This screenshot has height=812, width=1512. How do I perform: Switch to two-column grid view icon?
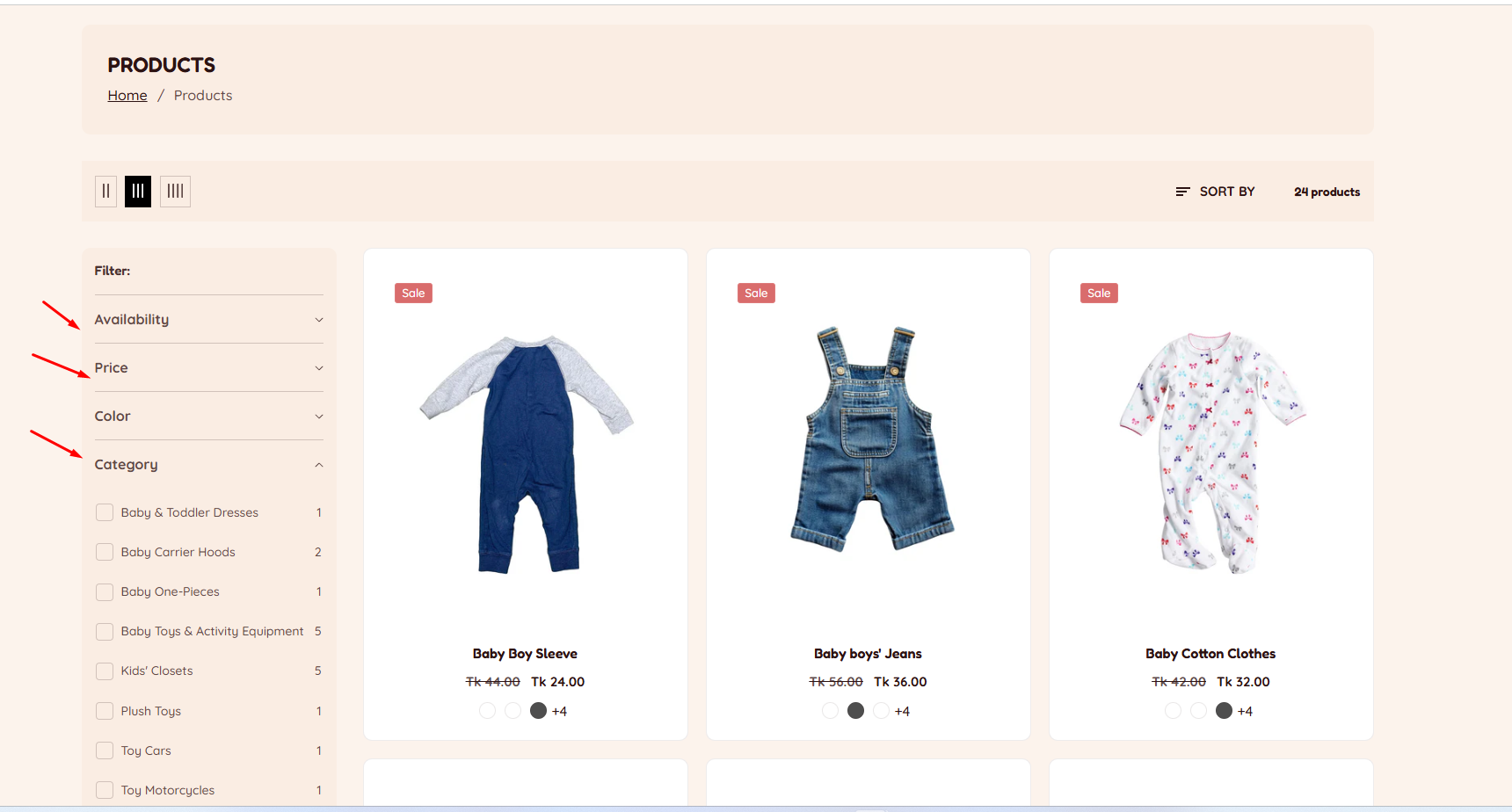point(105,191)
